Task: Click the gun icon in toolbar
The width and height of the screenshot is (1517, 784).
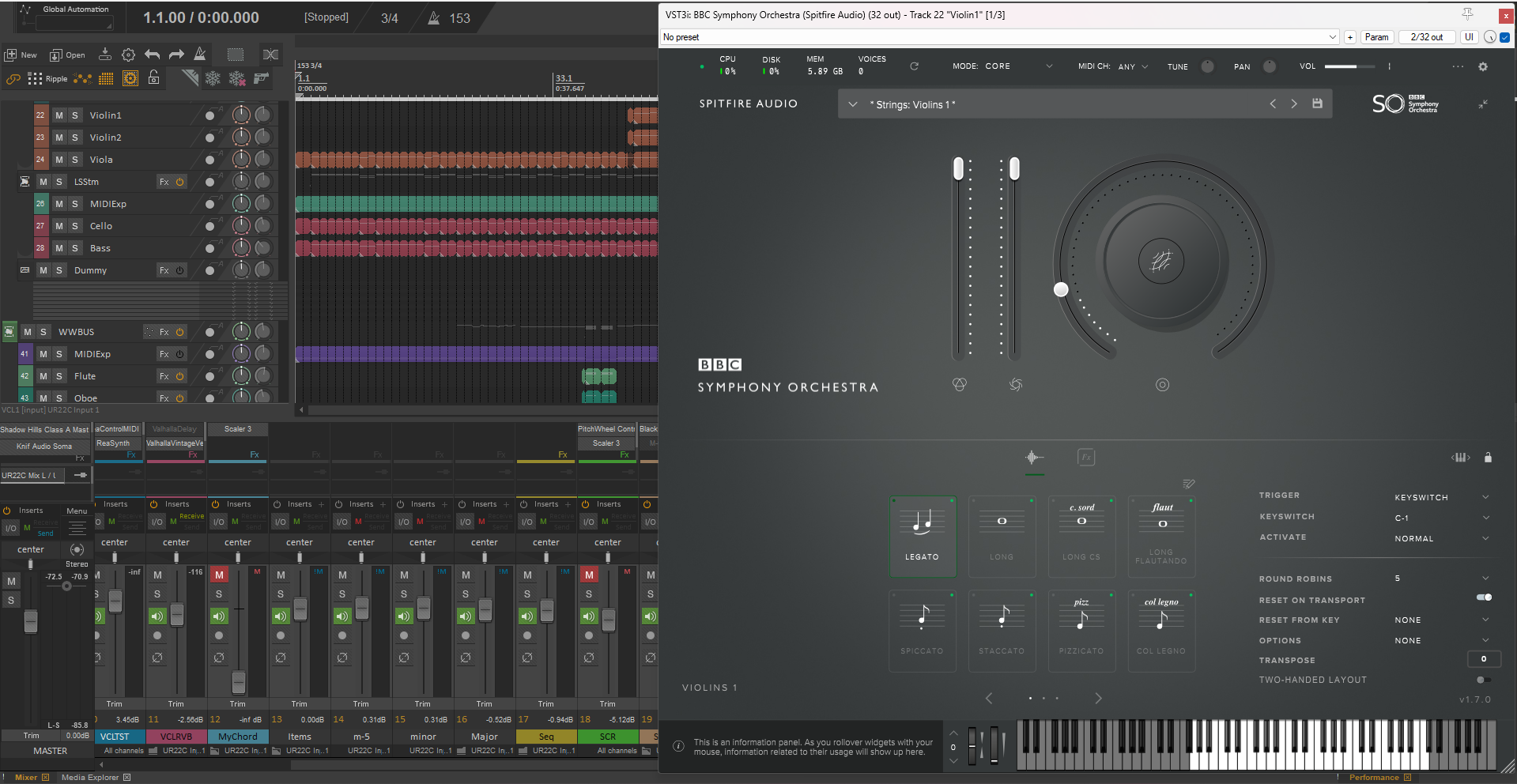Action: [x=261, y=77]
